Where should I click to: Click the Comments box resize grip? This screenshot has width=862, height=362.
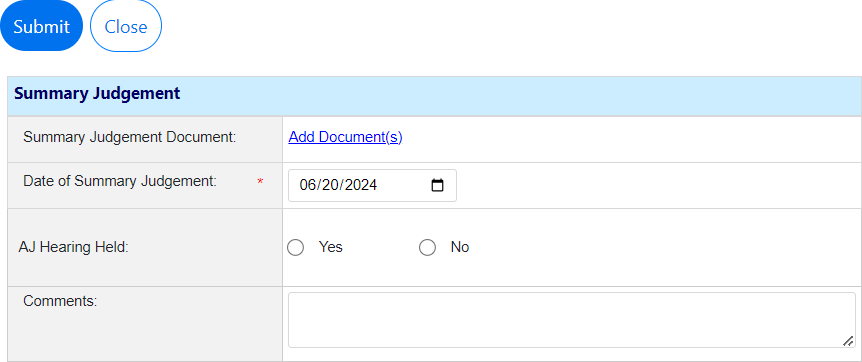[848, 341]
